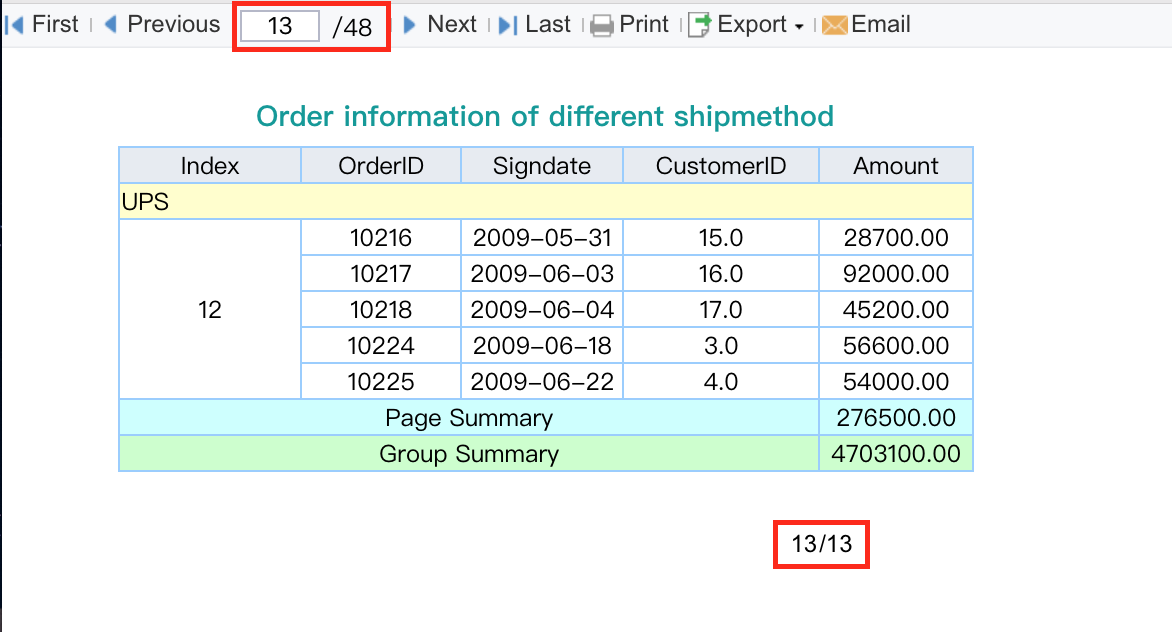Select Amount cell 92000.00

coord(896,273)
